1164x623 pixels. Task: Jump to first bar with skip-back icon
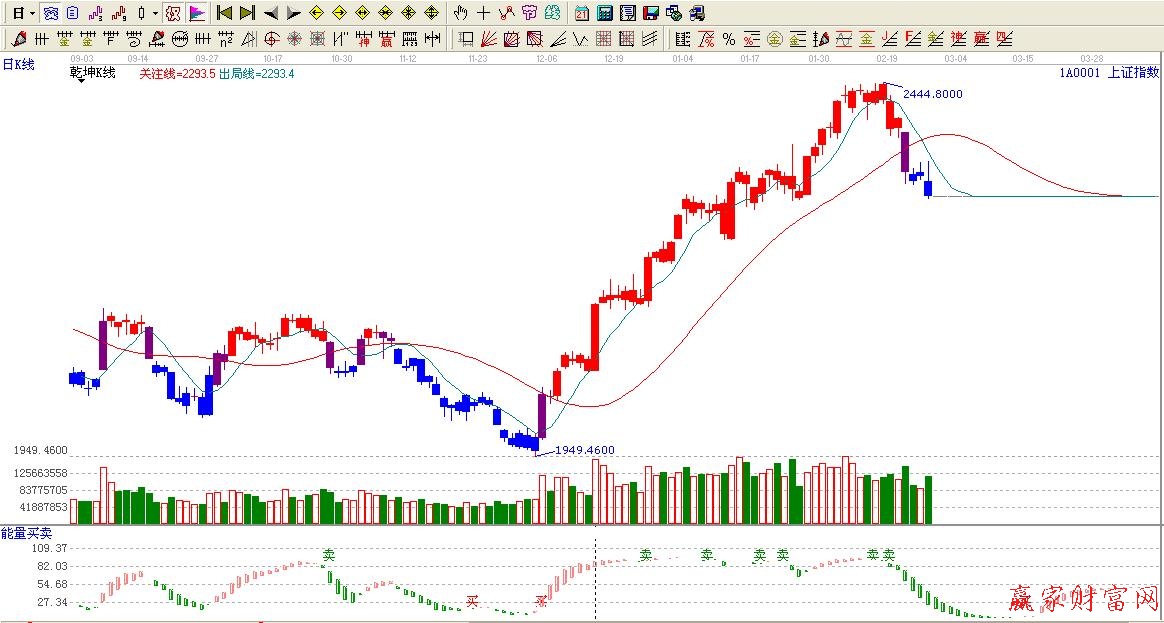coord(225,13)
